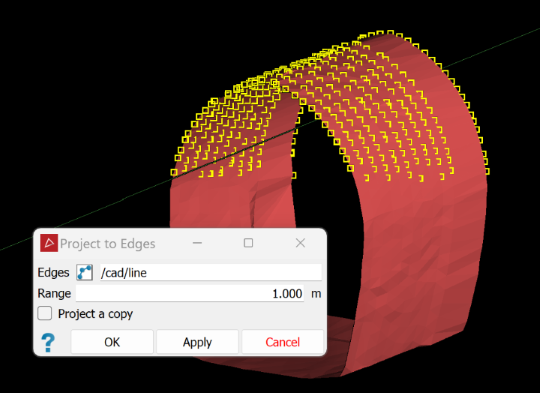
Task: Apply the projection without closing
Action: [x=197, y=342]
